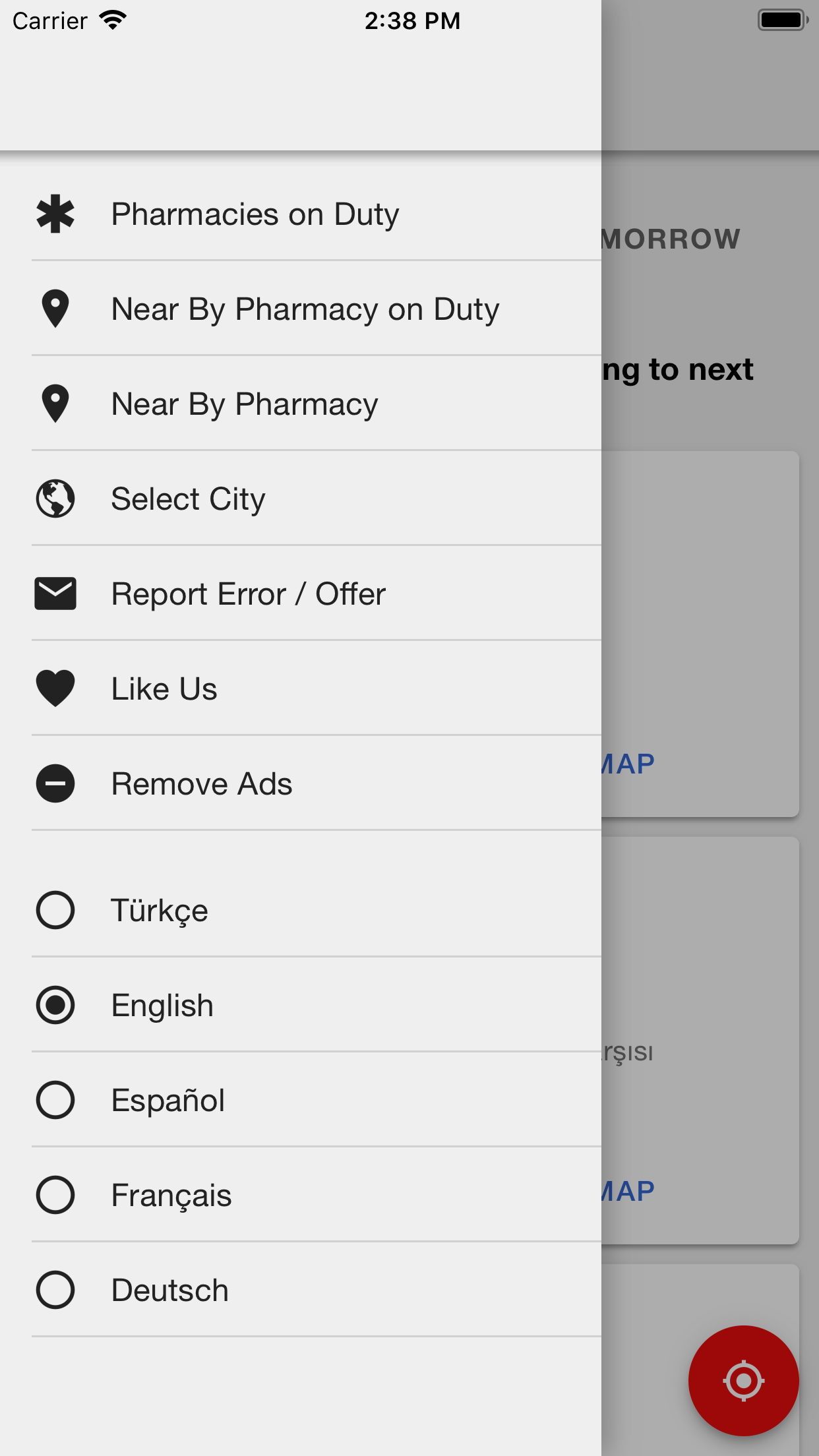
Task: Click the MAP link on first pharmacy card
Action: tap(628, 764)
